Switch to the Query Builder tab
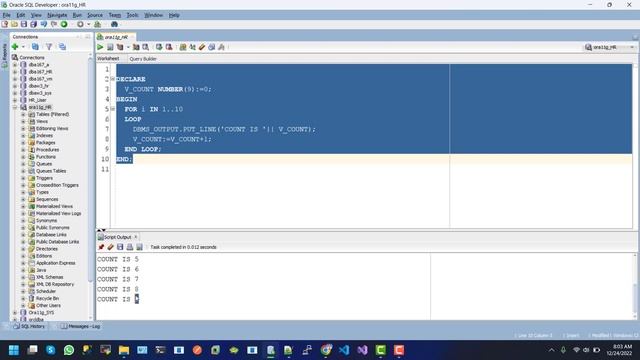This screenshot has height=360, width=640. point(142,59)
